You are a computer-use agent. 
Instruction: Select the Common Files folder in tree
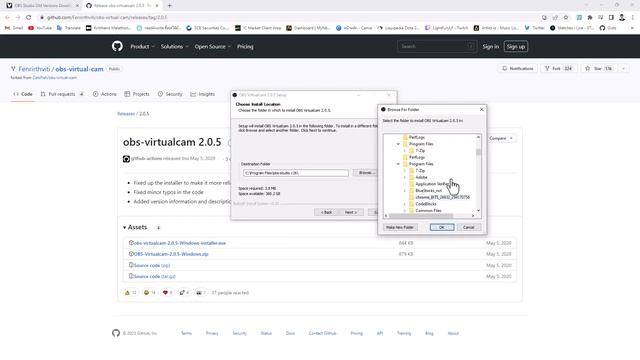click(x=428, y=210)
